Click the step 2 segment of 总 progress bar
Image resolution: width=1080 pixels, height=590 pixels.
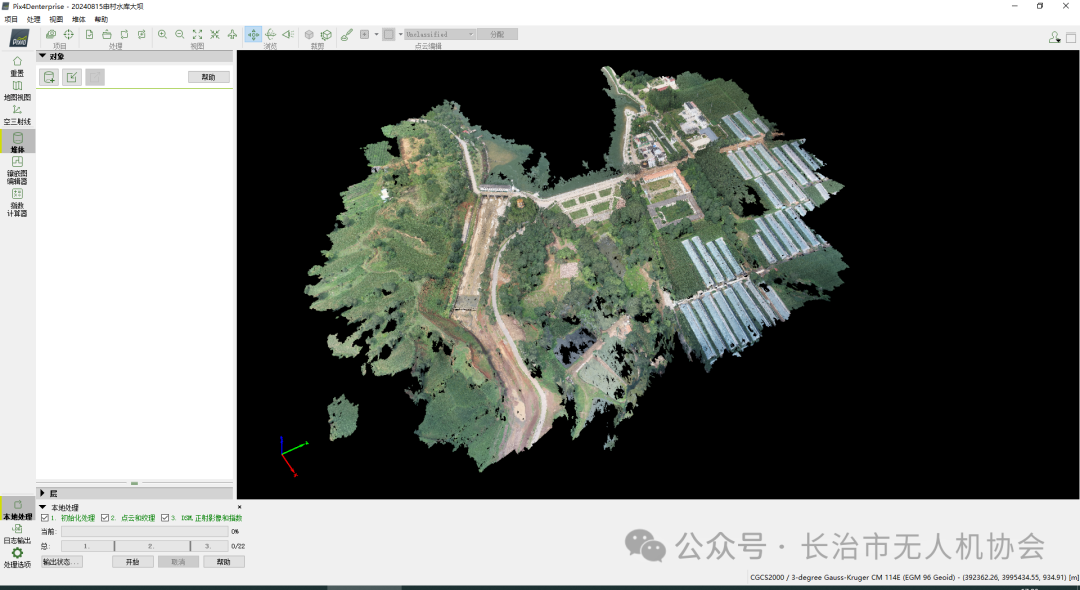pyautogui.click(x=152, y=546)
